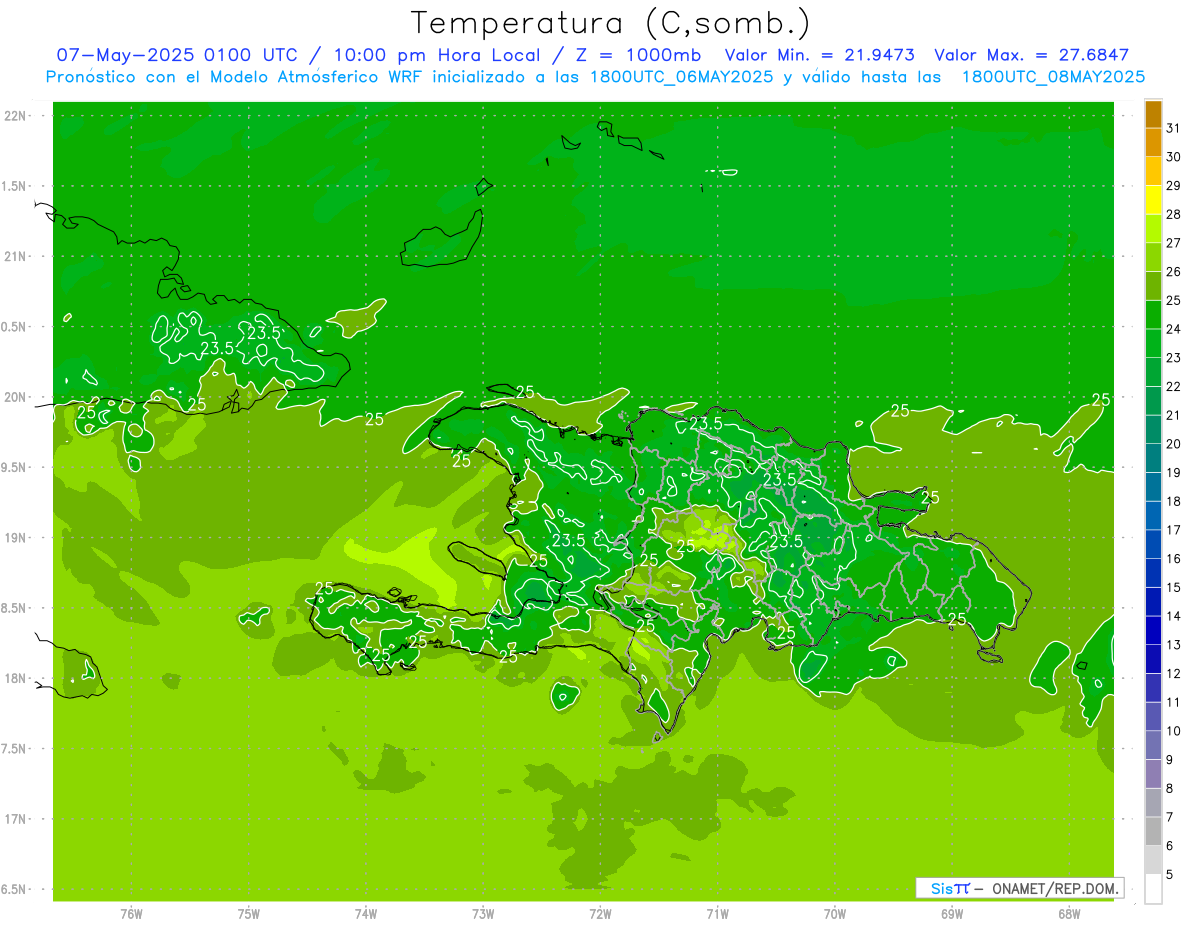Click the legend value '12'

1174,673
